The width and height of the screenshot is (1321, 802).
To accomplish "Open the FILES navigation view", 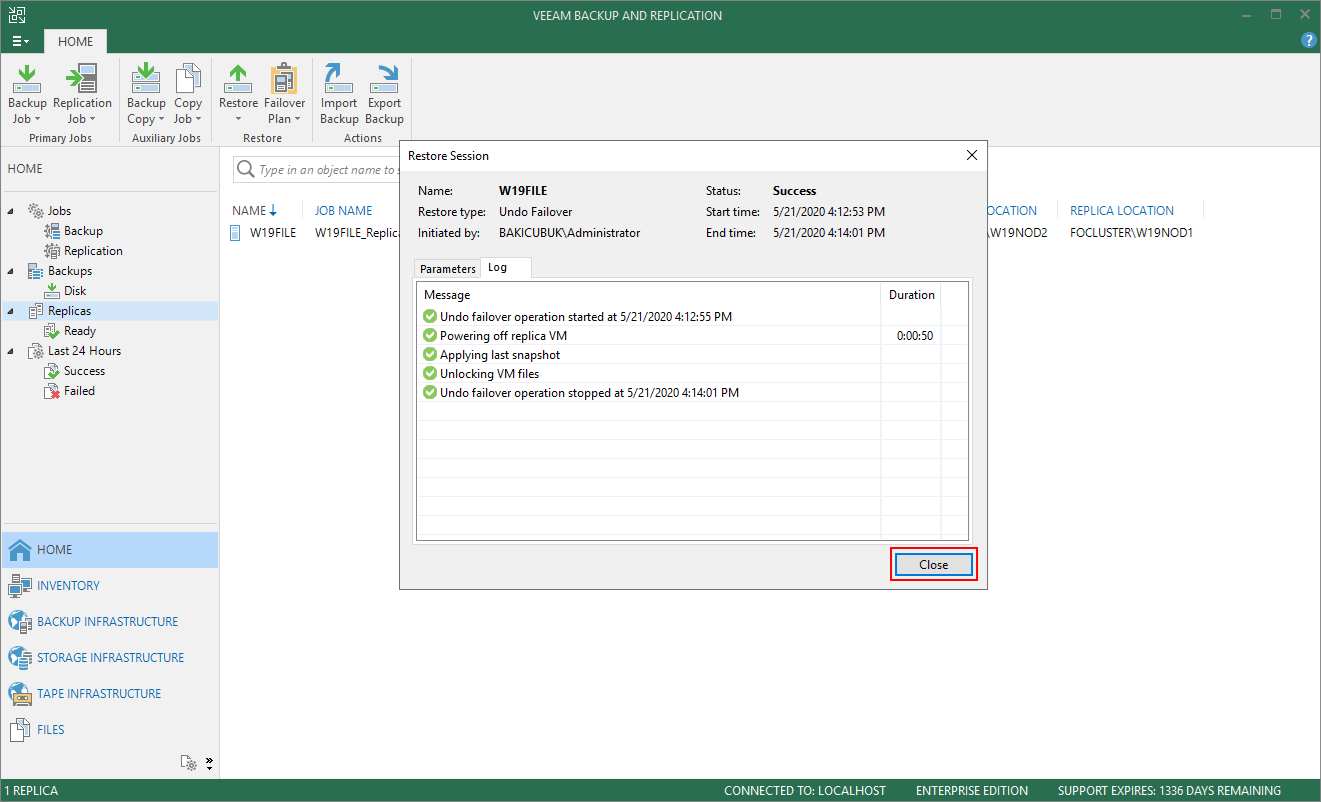I will (x=110, y=730).
